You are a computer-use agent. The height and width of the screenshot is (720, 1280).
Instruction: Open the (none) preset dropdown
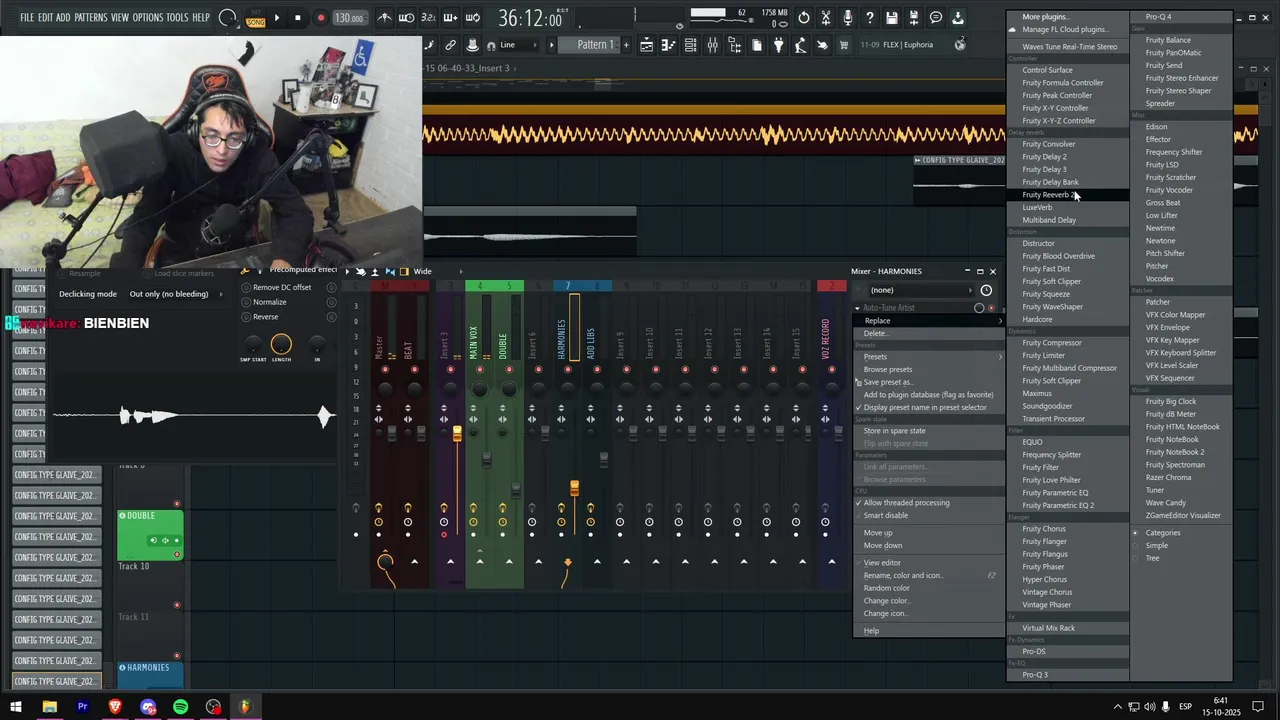[x=920, y=290]
